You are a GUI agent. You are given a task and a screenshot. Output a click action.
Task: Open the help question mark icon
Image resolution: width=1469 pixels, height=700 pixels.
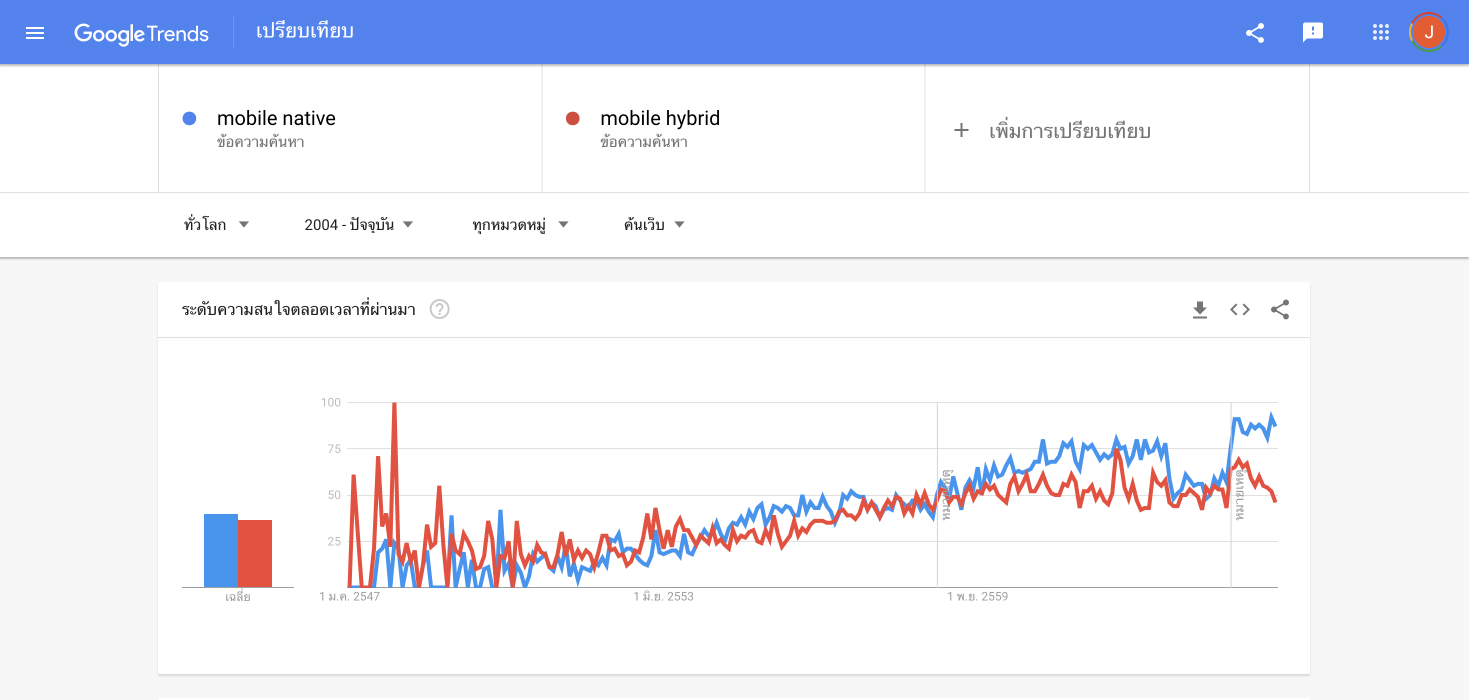[x=440, y=309]
